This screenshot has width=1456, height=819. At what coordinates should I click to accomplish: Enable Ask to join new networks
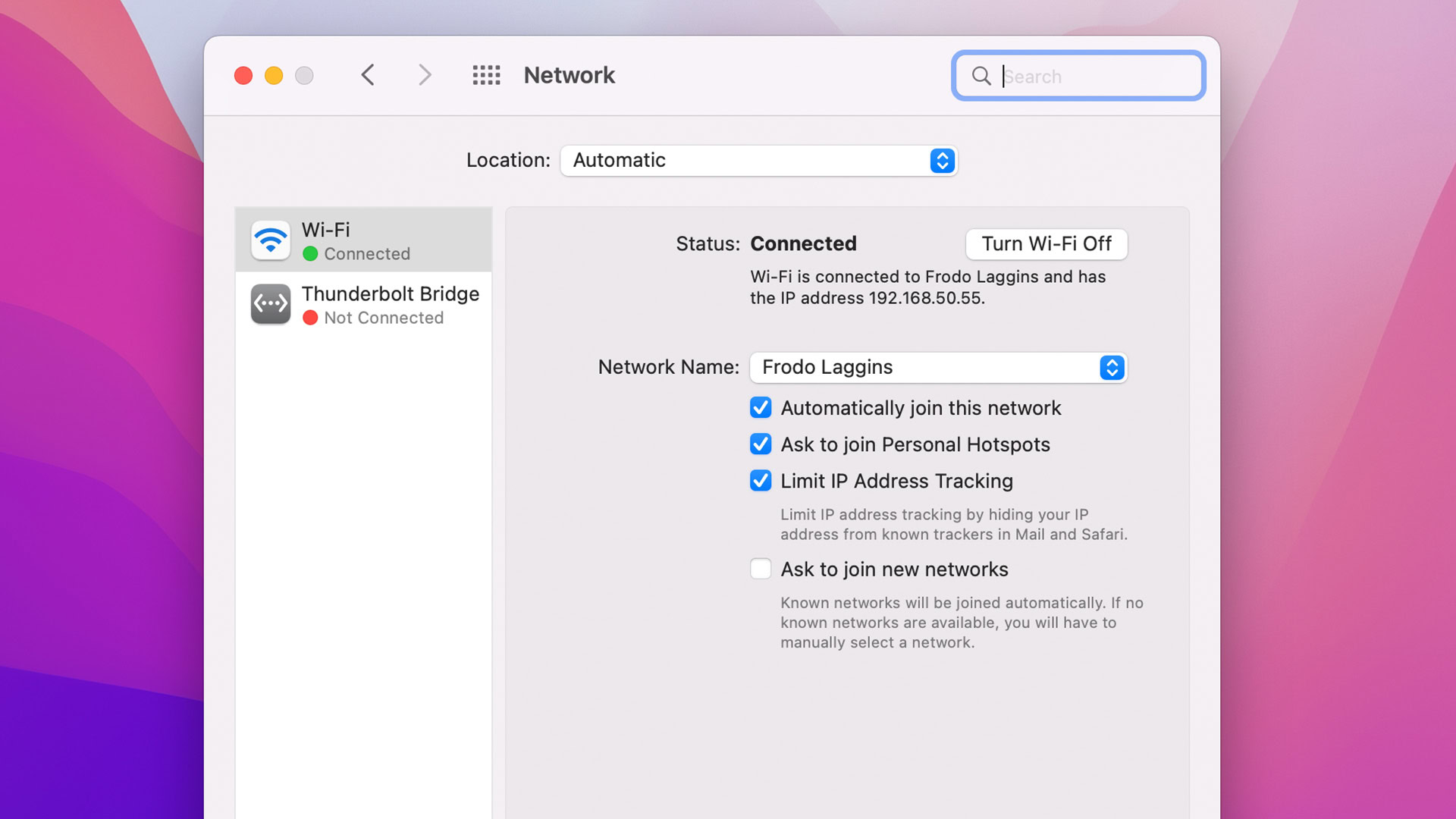coord(761,569)
